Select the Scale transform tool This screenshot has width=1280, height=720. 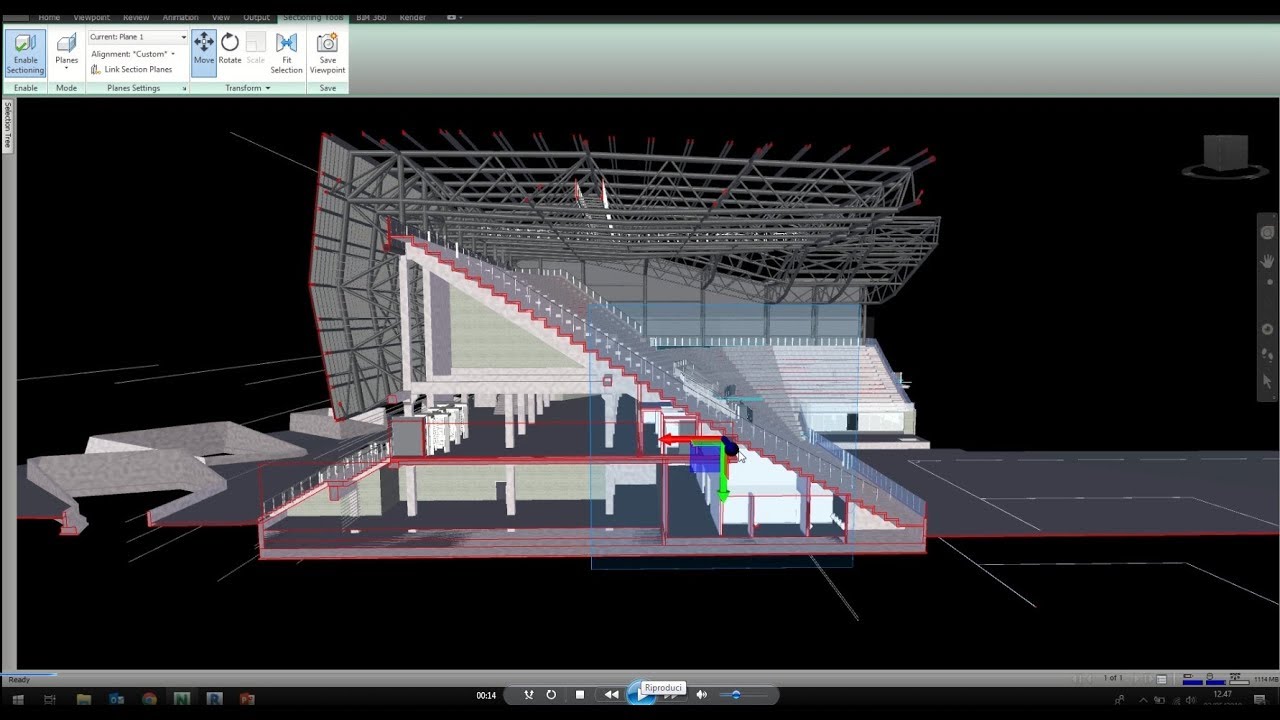(256, 48)
